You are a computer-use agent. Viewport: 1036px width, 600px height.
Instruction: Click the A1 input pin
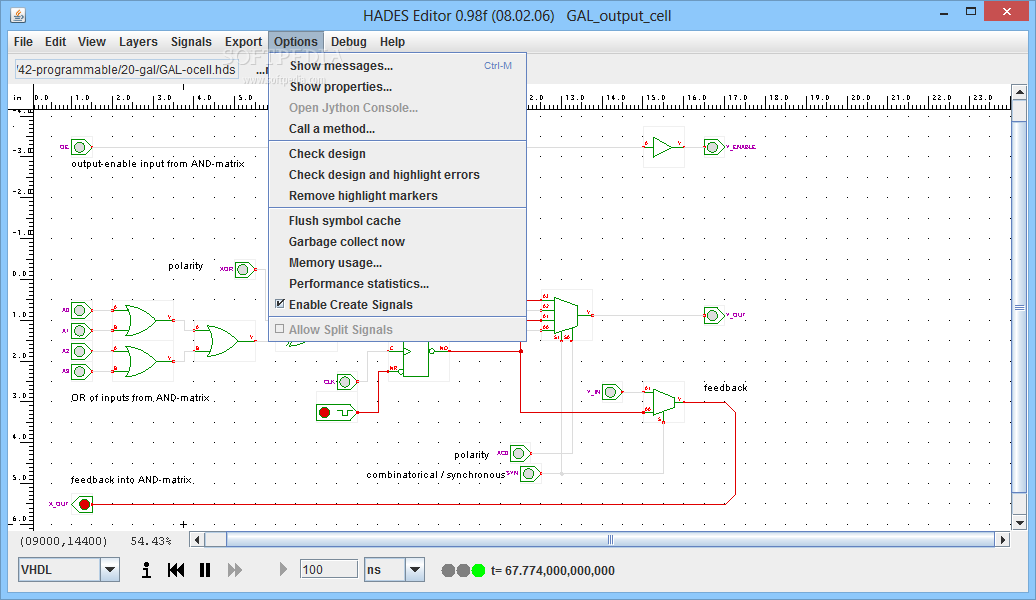pyautogui.click(x=81, y=330)
